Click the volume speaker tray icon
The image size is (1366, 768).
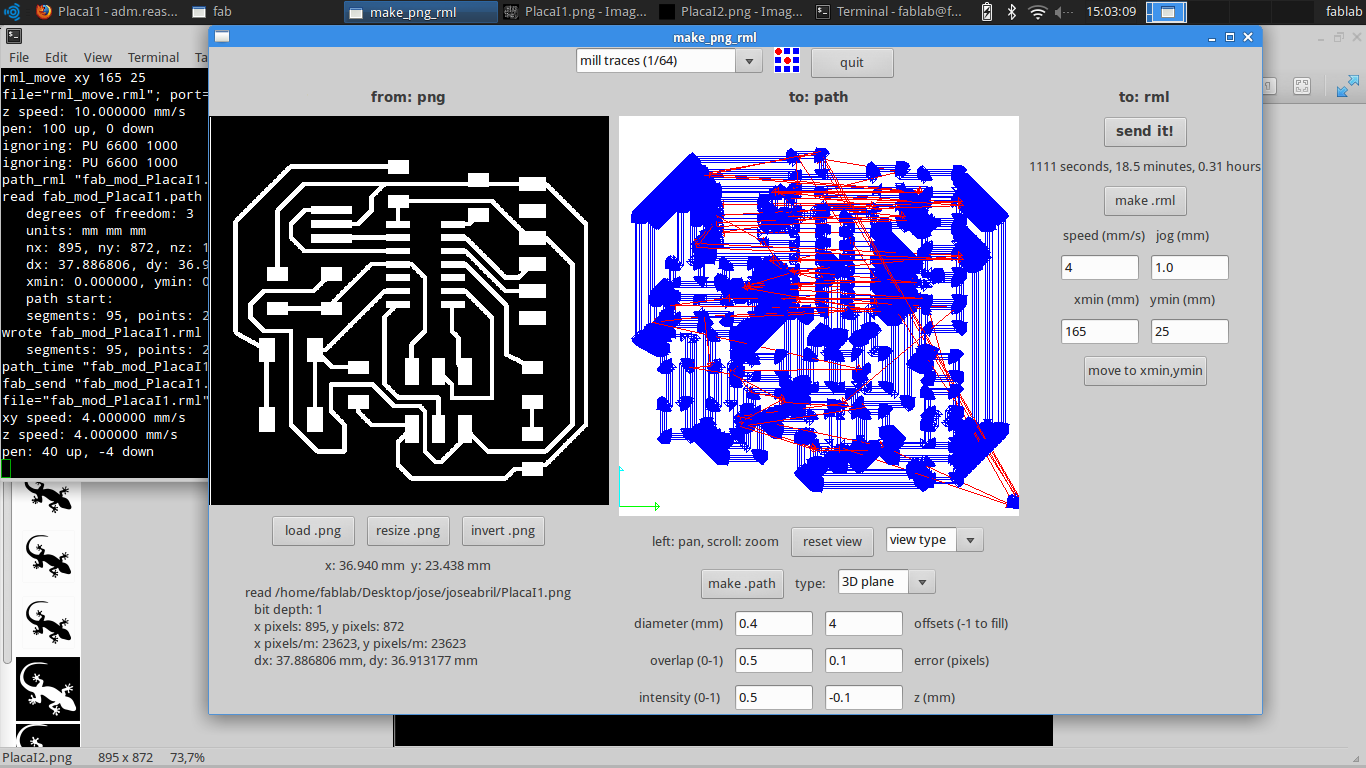coord(1065,12)
